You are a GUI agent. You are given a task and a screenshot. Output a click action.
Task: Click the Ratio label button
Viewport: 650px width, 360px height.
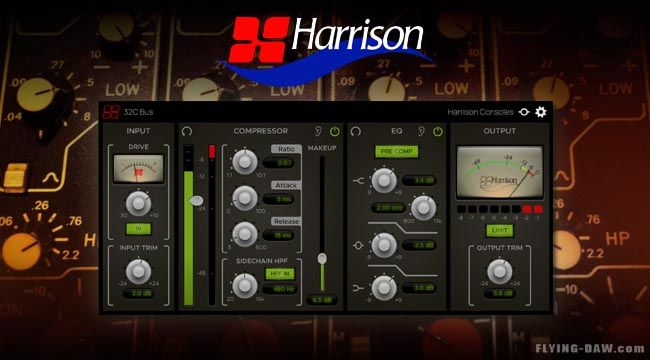pyautogui.click(x=286, y=149)
